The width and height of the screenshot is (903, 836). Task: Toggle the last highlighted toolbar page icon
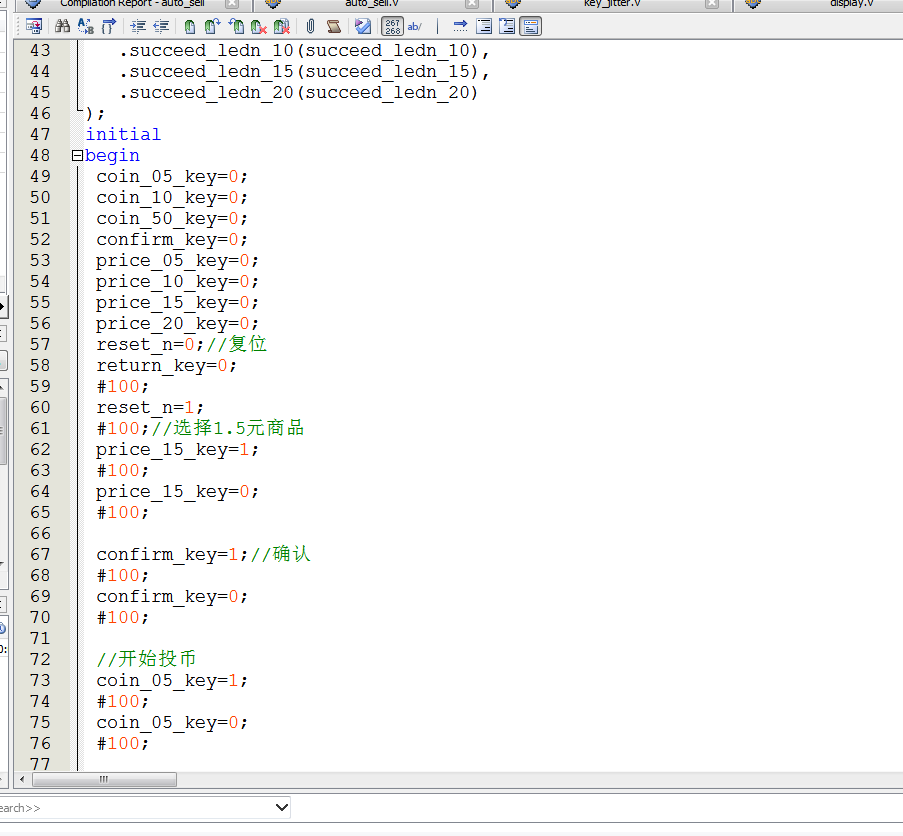click(530, 26)
